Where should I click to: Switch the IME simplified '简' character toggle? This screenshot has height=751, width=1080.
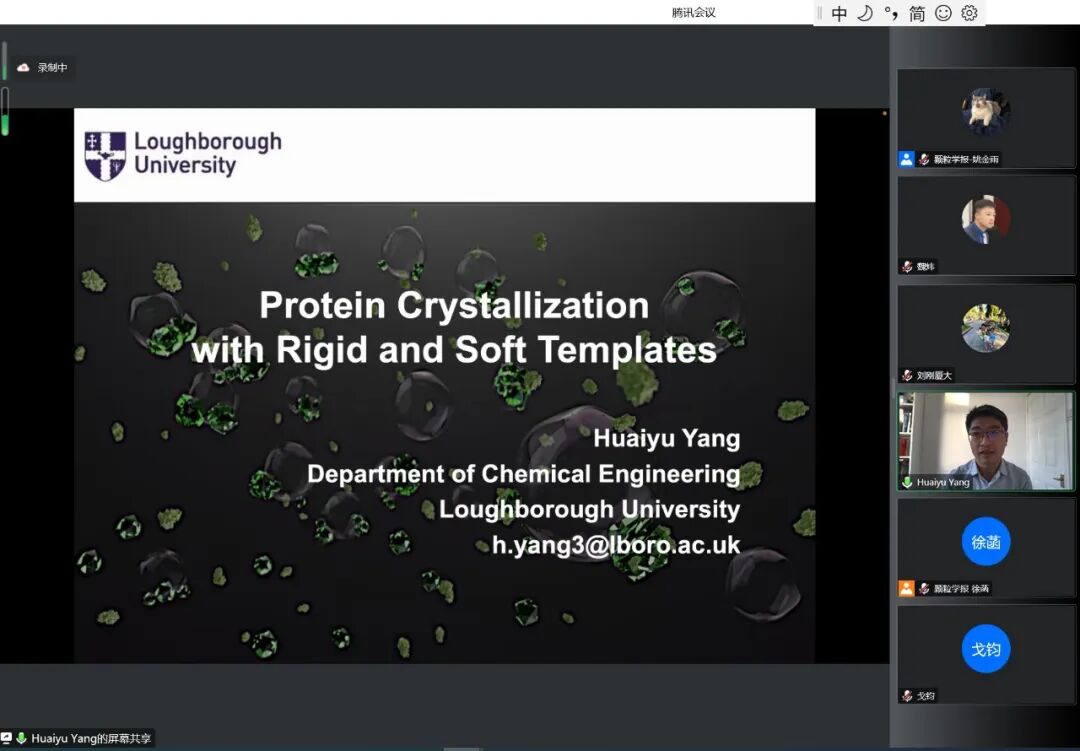point(917,13)
